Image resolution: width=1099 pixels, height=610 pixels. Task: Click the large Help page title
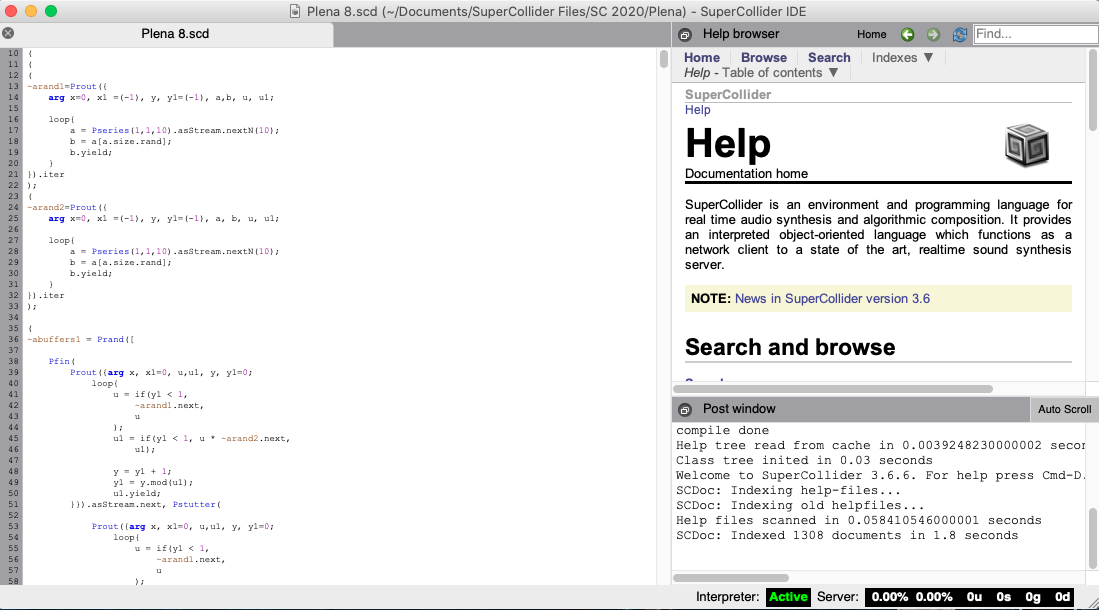click(728, 143)
